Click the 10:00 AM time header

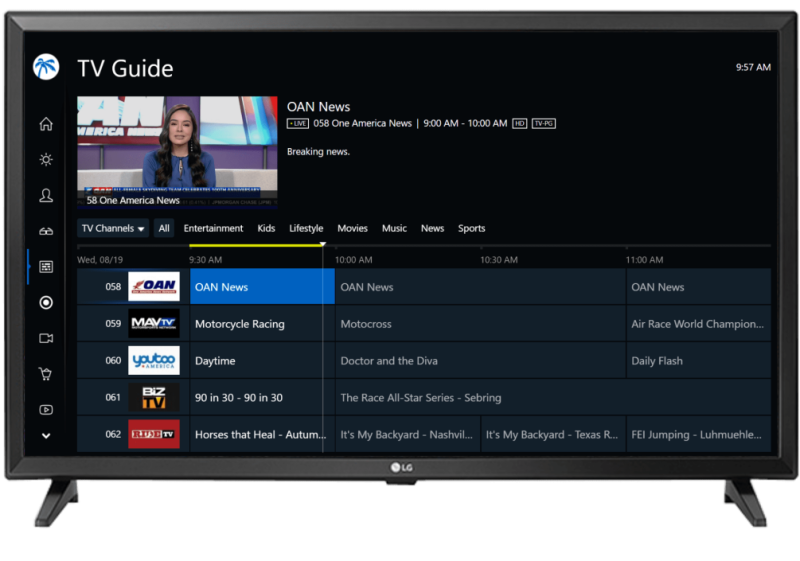tap(354, 260)
